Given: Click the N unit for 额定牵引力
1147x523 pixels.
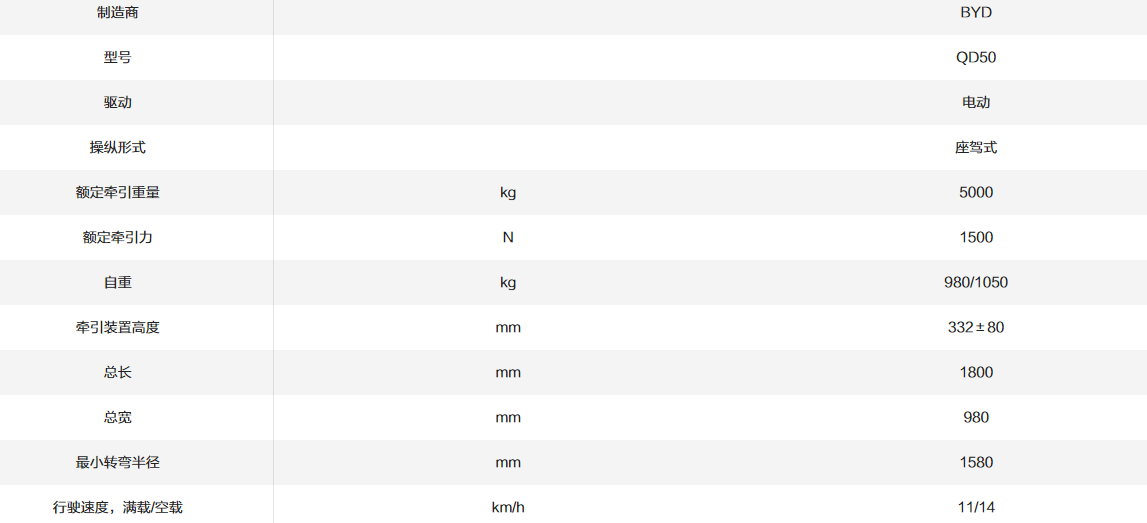Looking at the screenshot, I should point(508,237).
